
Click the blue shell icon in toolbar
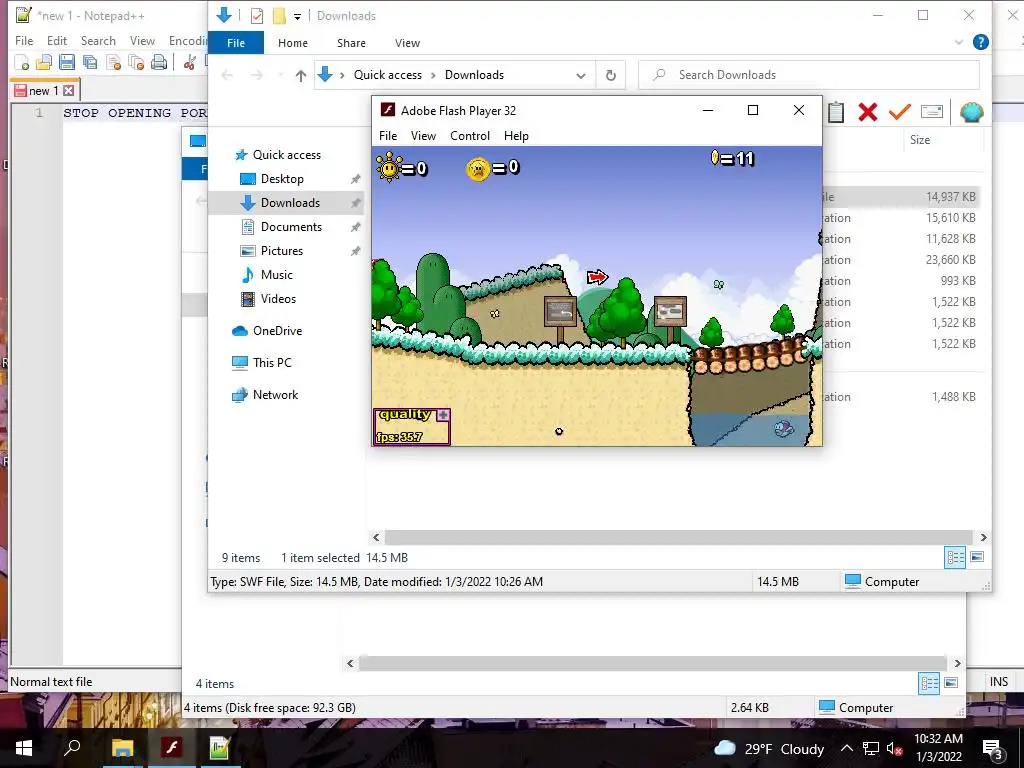[972, 112]
